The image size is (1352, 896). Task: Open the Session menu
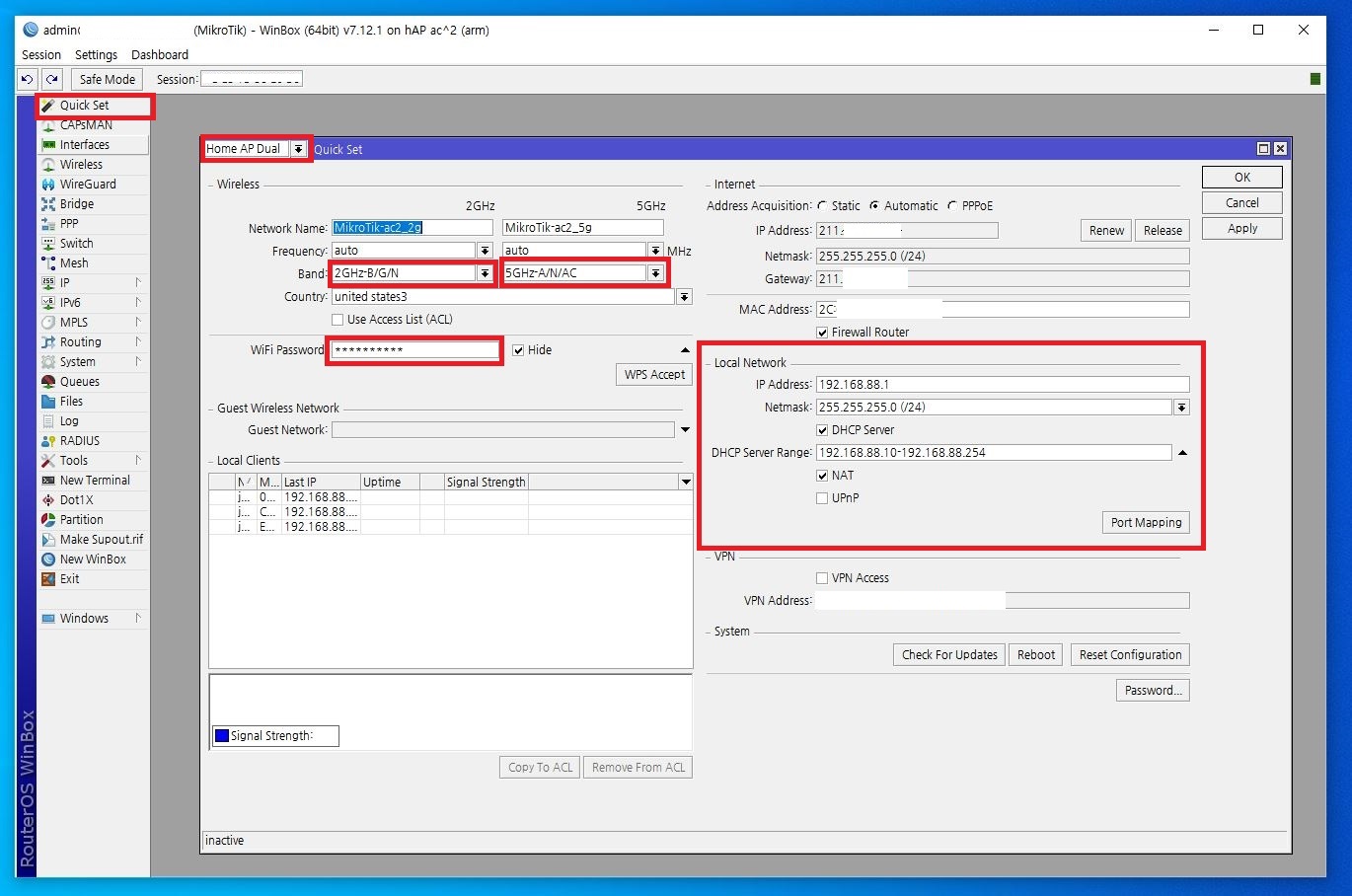(41, 55)
